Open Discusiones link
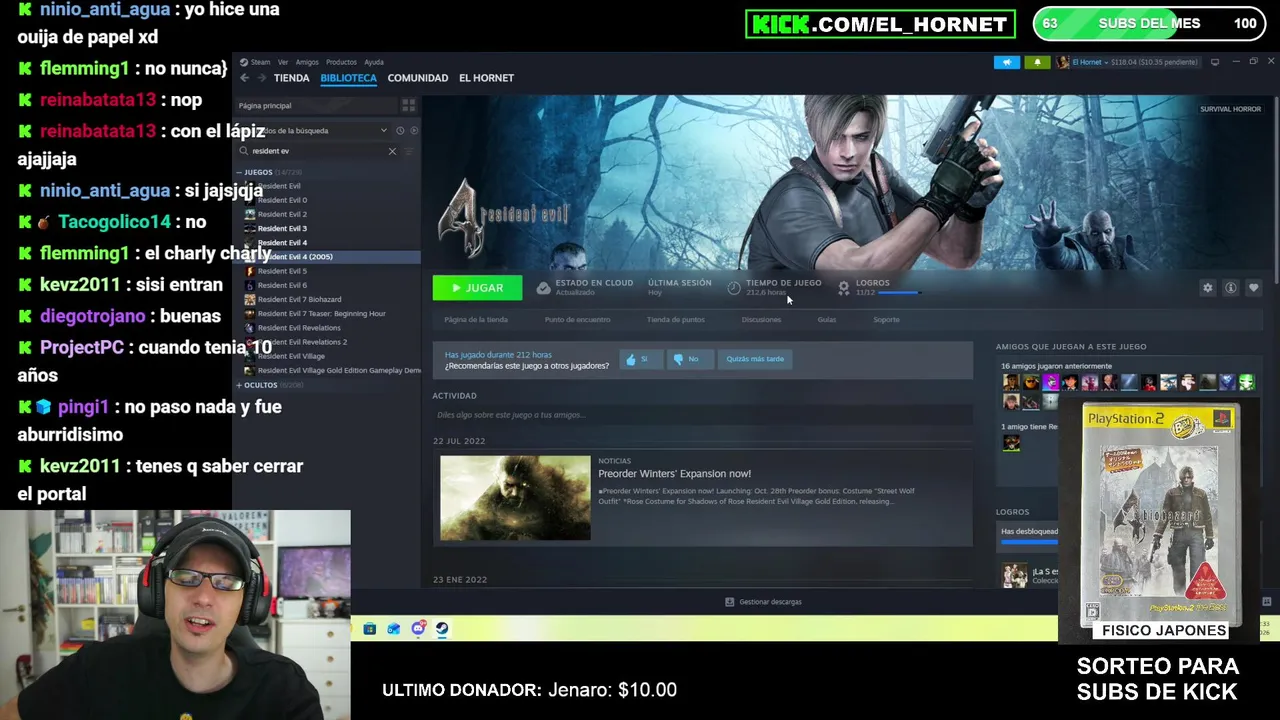 (x=761, y=320)
